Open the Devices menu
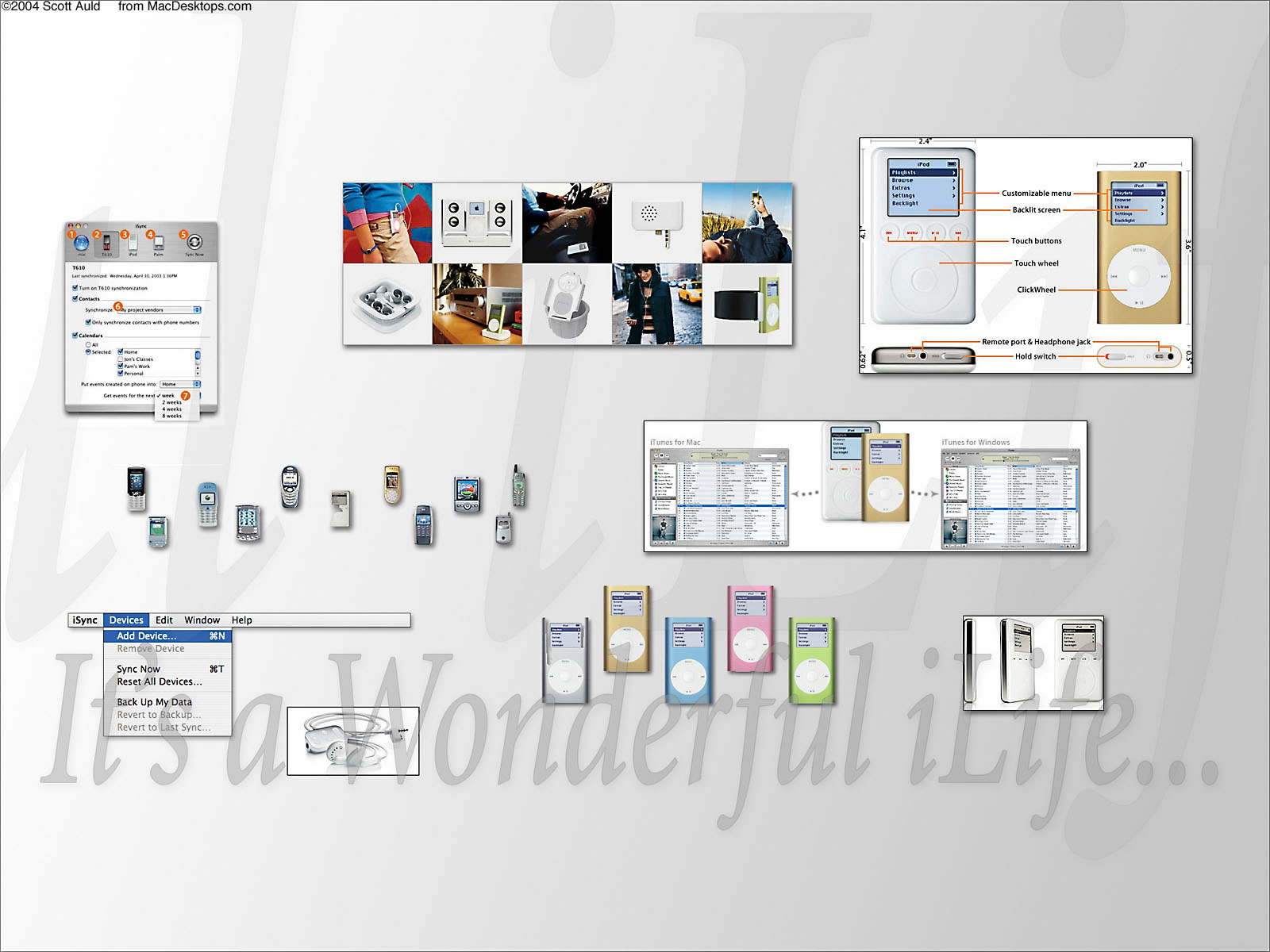Viewport: 1270px width, 952px height. coord(126,620)
